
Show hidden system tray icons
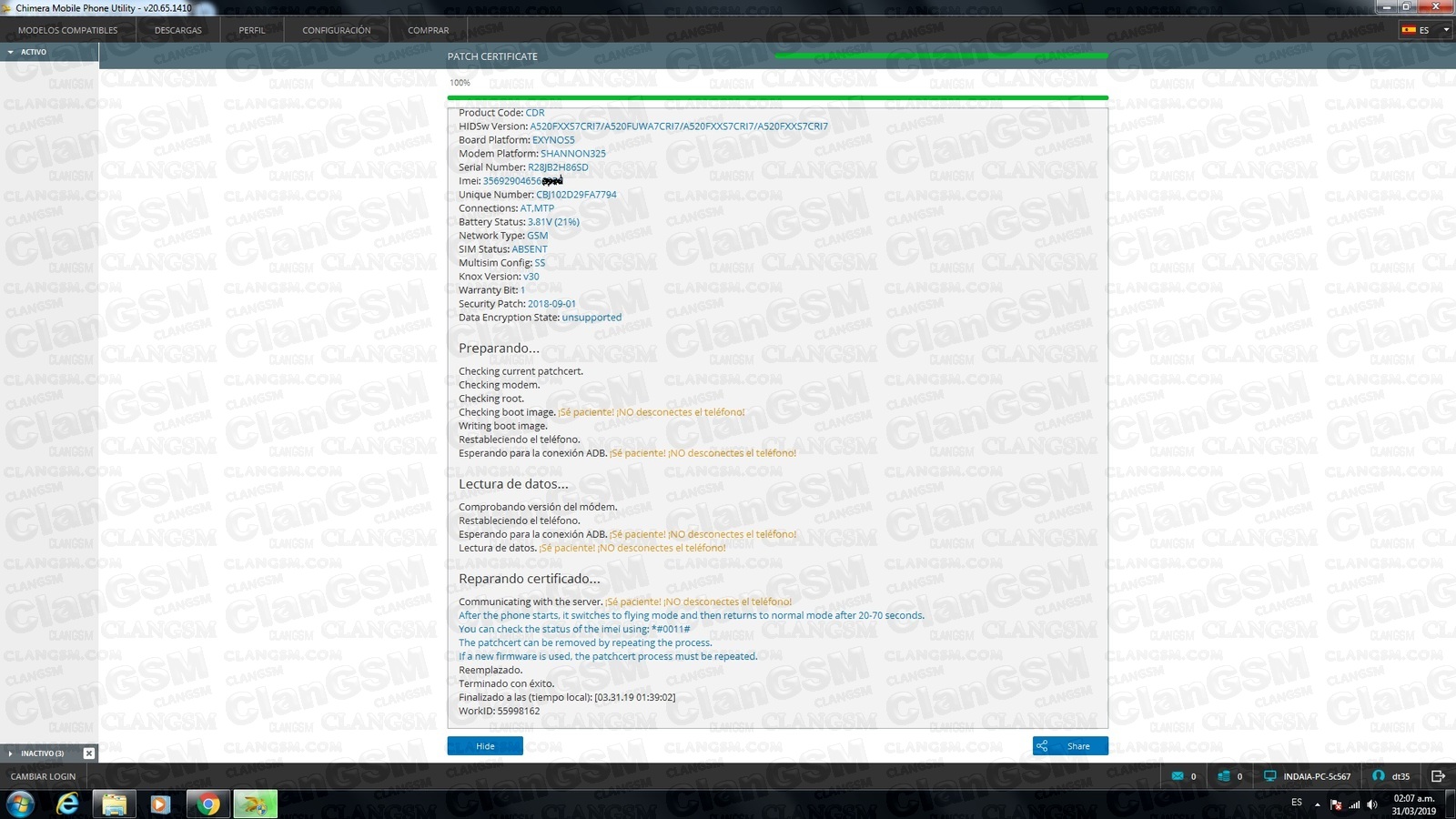point(1317,804)
